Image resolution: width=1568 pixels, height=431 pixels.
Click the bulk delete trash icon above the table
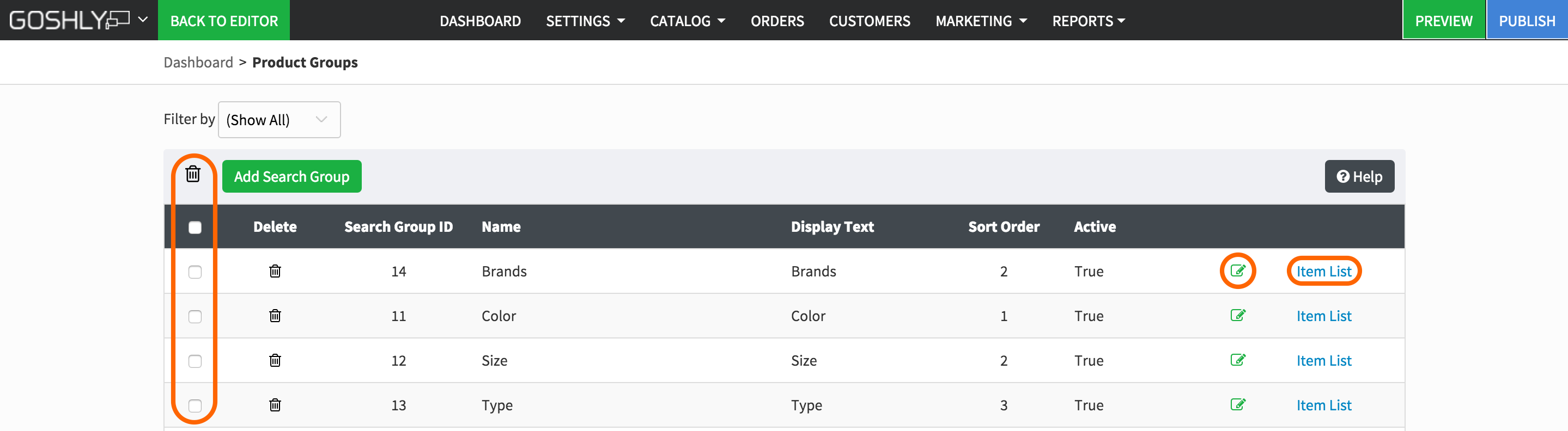coord(193,175)
